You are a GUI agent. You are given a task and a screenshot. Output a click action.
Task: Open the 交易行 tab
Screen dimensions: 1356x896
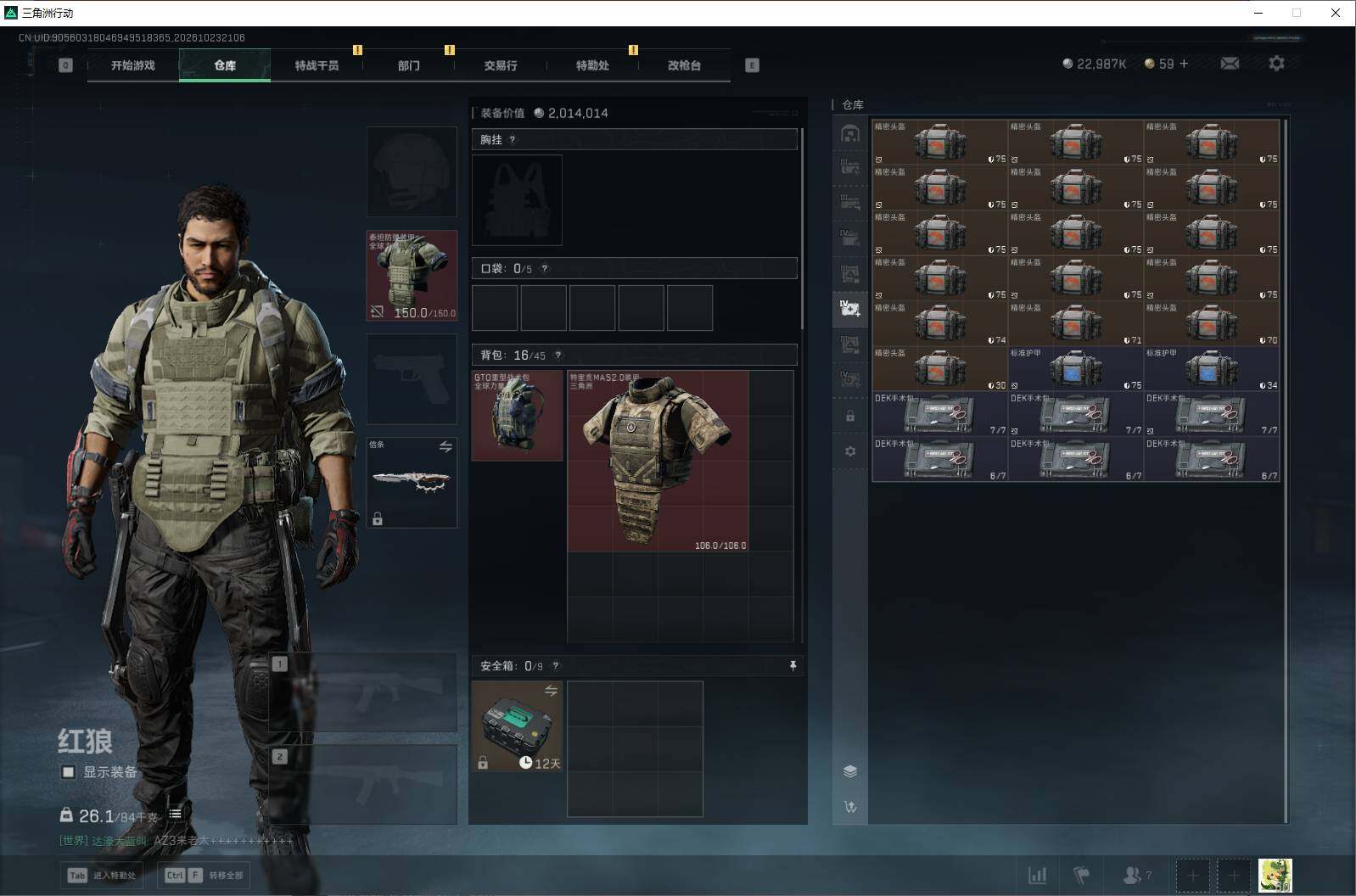pyautogui.click(x=501, y=65)
